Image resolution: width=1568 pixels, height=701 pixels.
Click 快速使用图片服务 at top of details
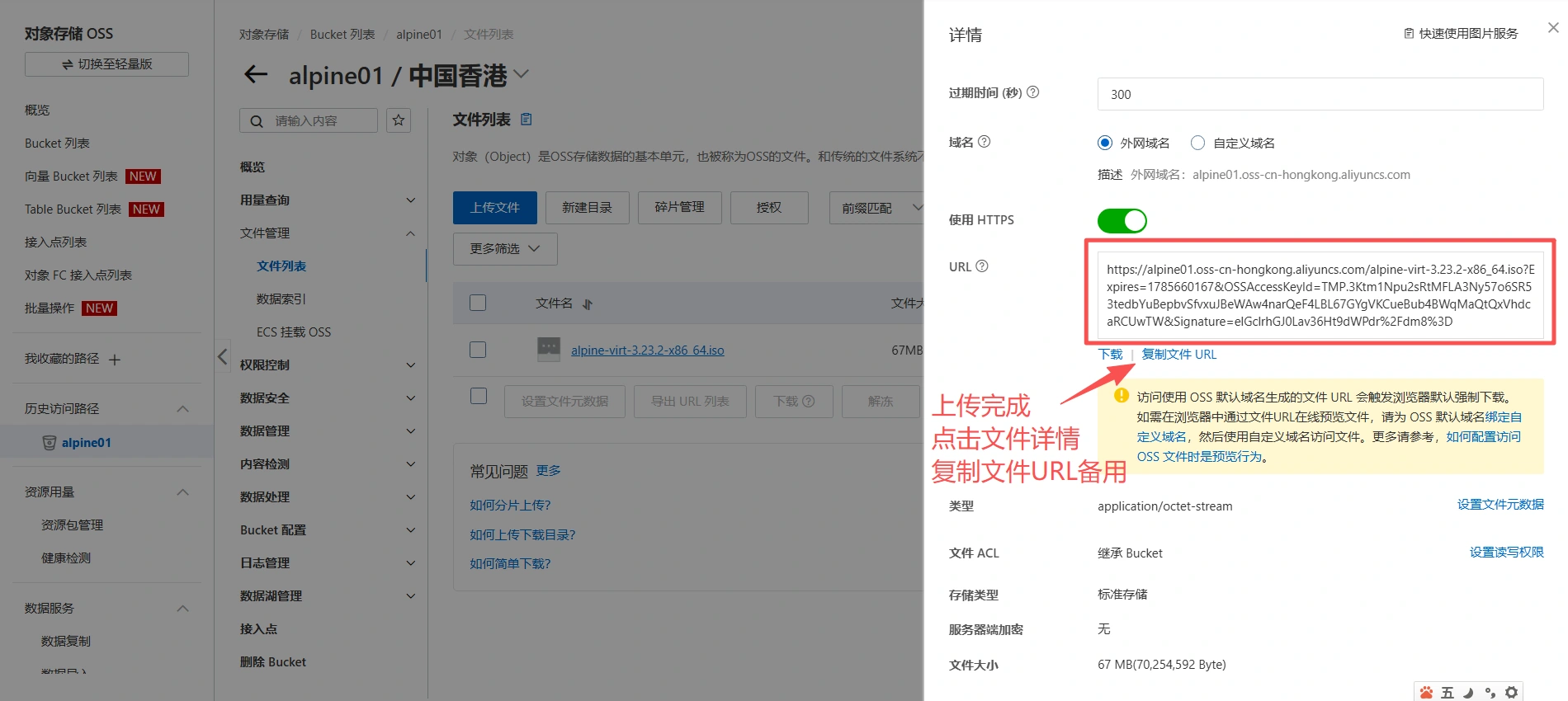[x=1461, y=34]
